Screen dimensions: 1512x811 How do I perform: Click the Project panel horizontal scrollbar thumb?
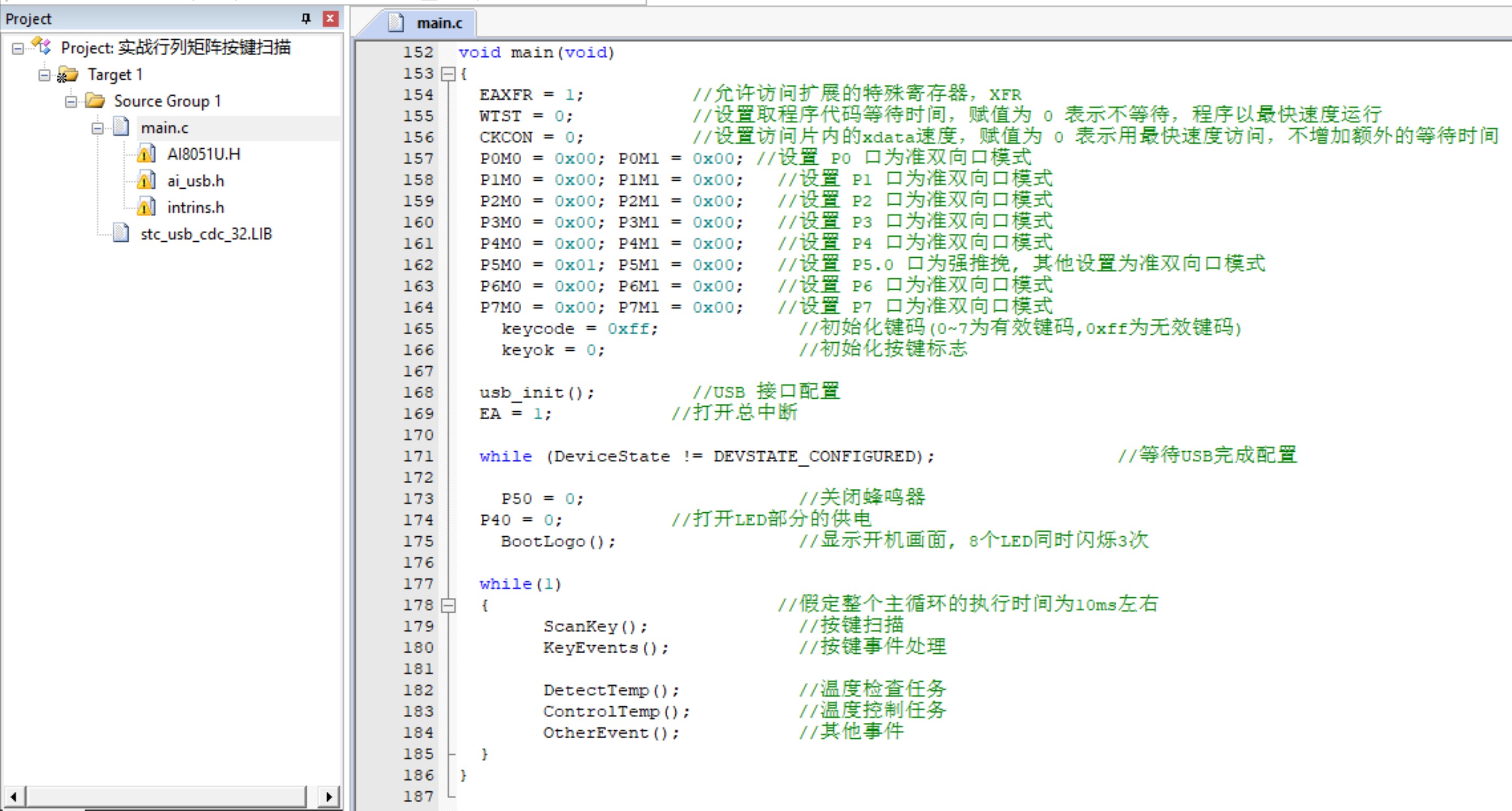tap(166, 797)
